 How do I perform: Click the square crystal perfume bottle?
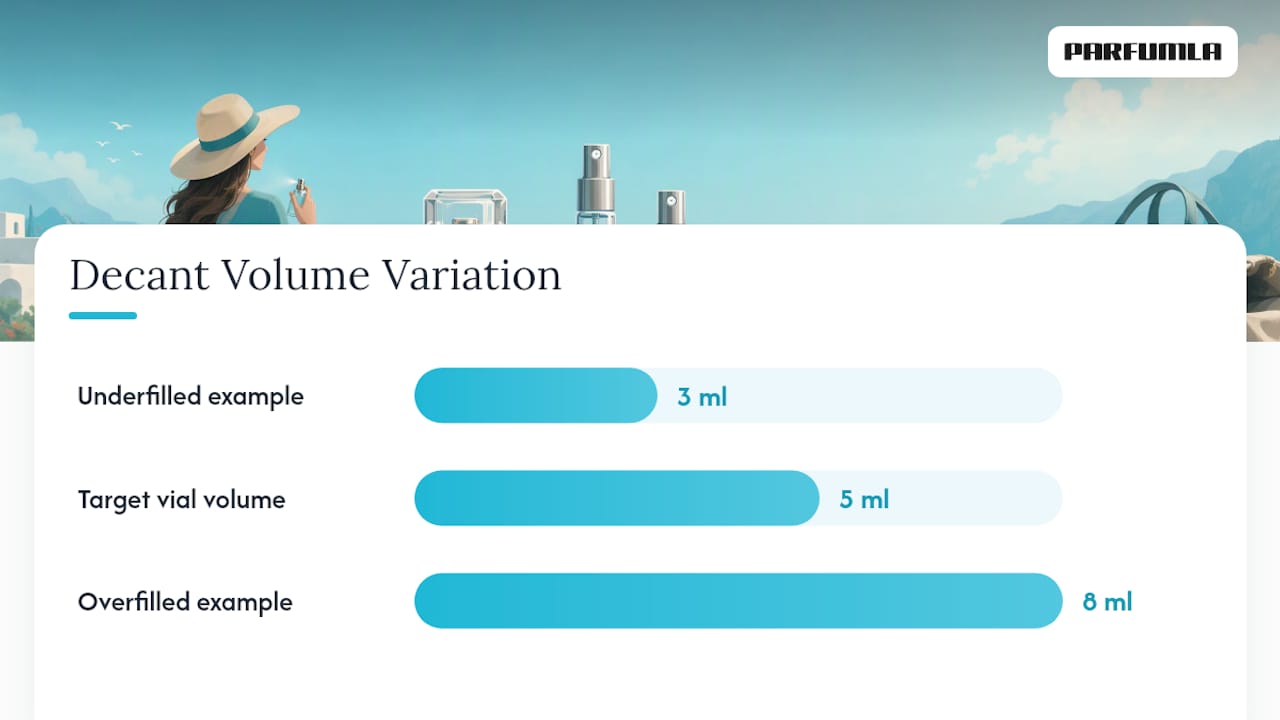coord(465,207)
